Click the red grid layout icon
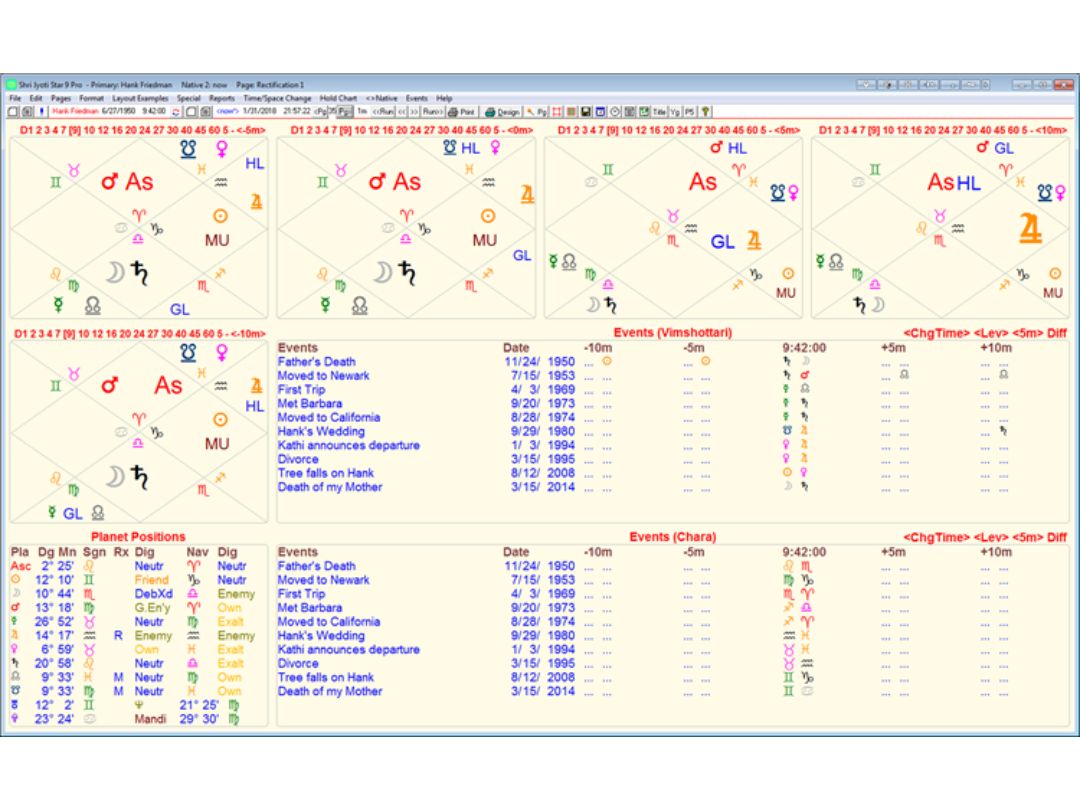 tap(557, 111)
